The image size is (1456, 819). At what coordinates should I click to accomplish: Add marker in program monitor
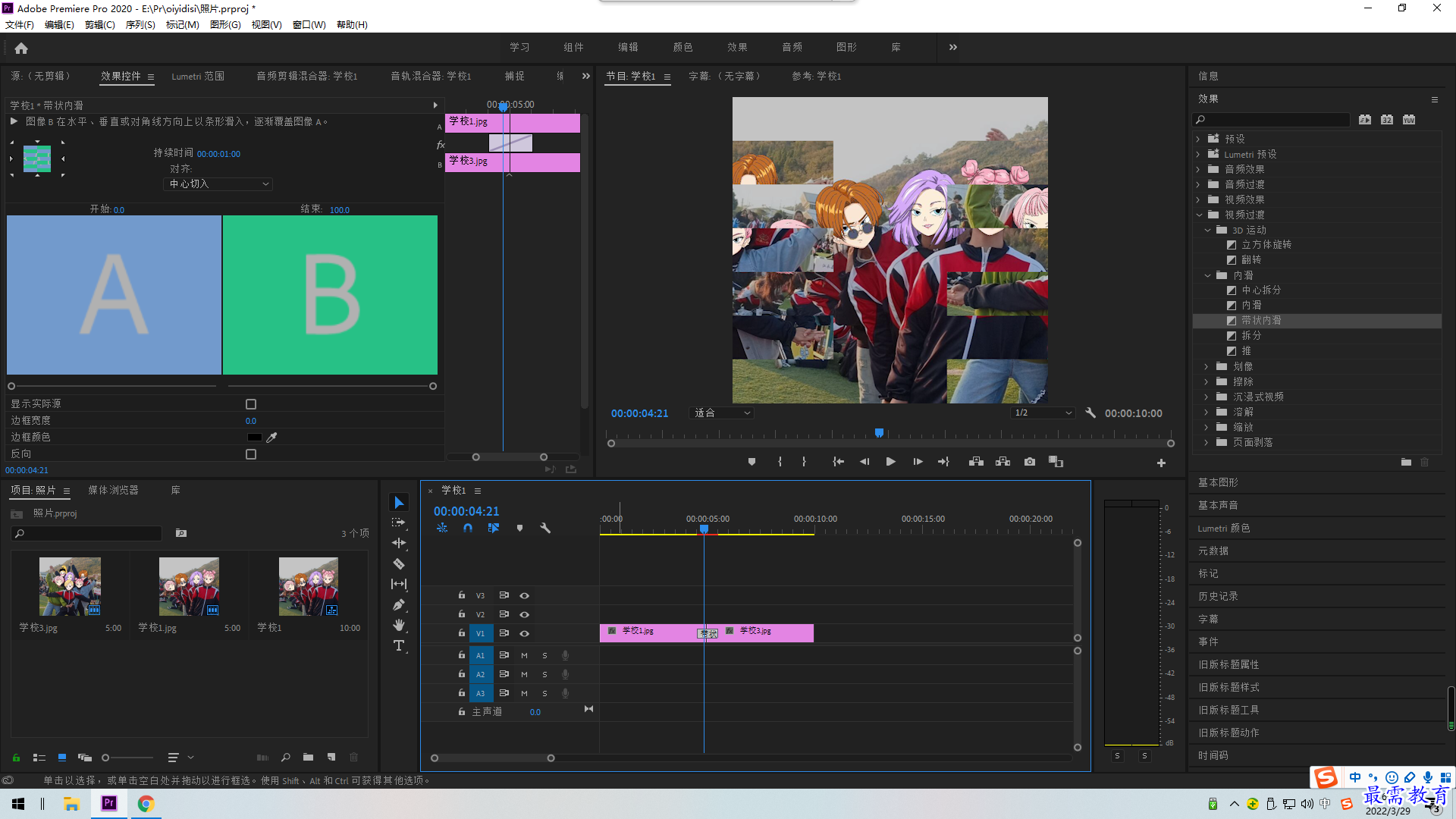[x=752, y=462]
